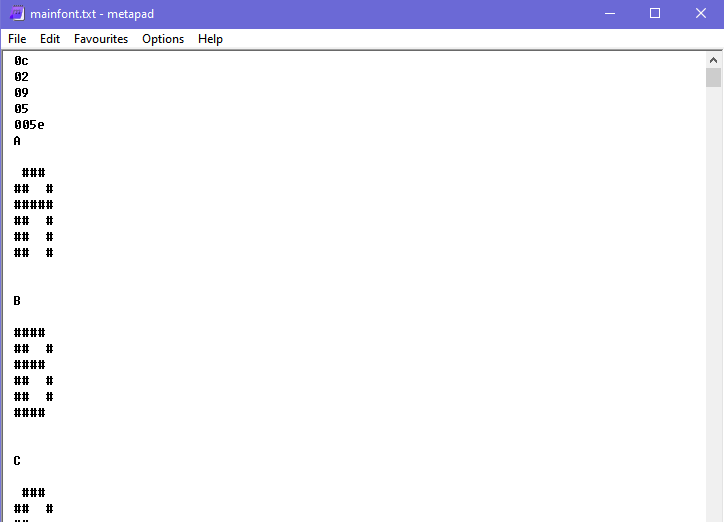Viewport: 724px width, 522px height.
Task: Open the Options menu
Action: tap(163, 39)
